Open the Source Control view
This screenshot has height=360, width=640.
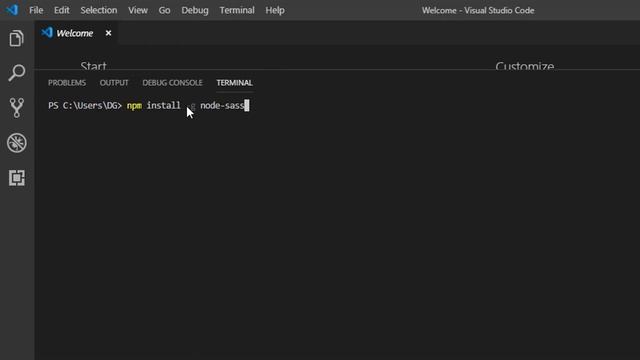[x=16, y=108]
